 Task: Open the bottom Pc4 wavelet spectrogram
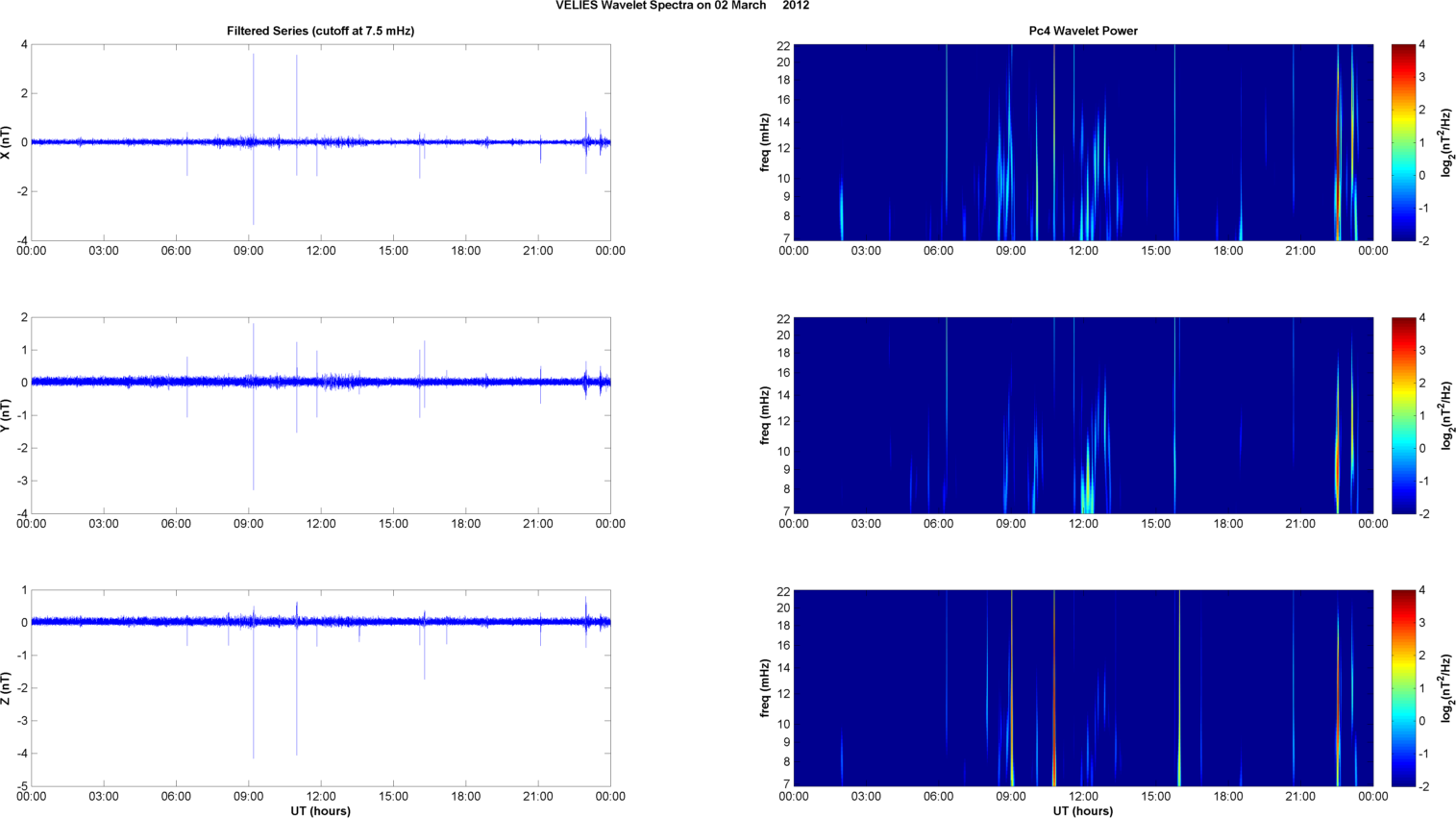pos(1083,688)
